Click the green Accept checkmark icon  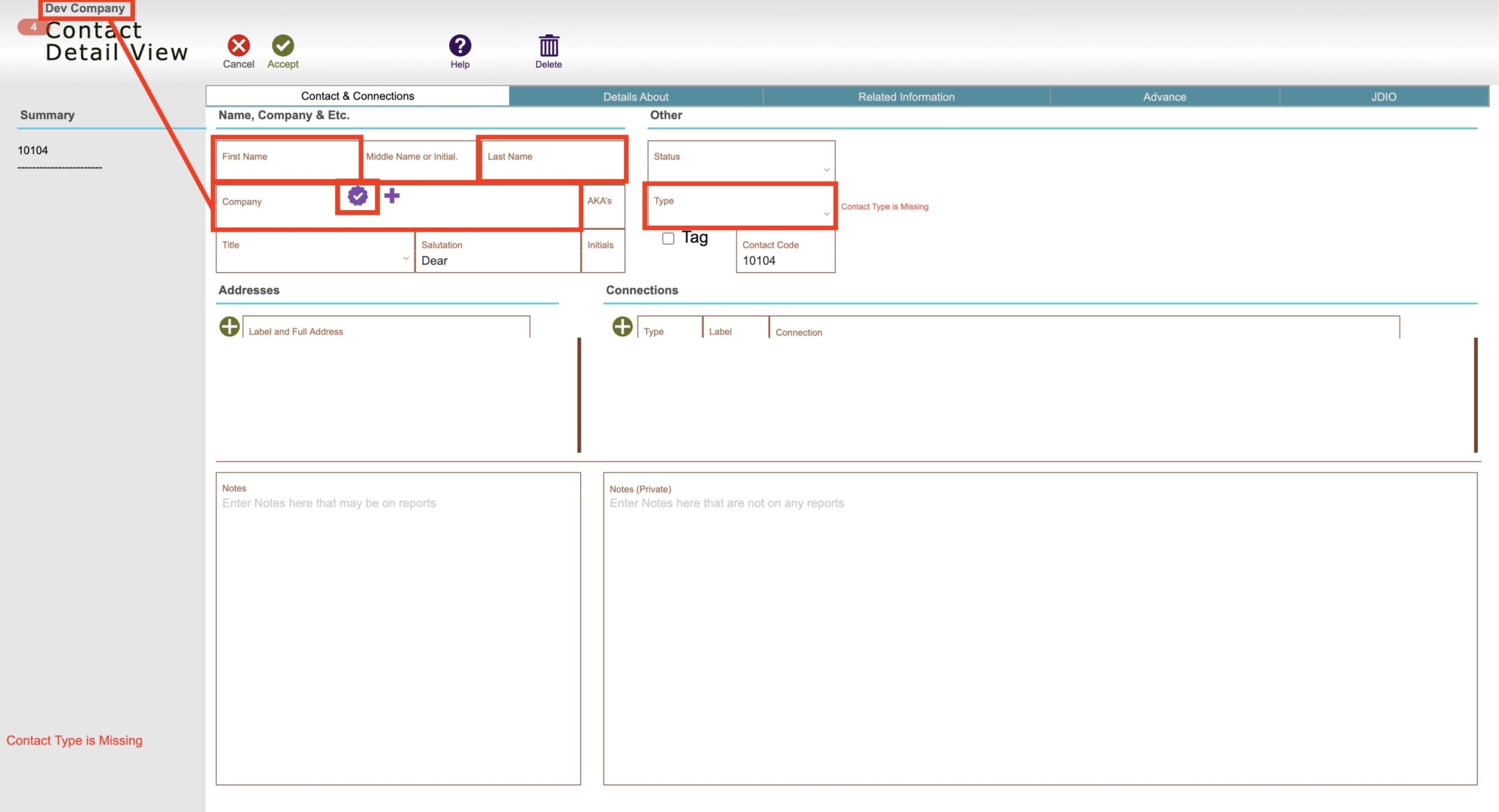283,45
